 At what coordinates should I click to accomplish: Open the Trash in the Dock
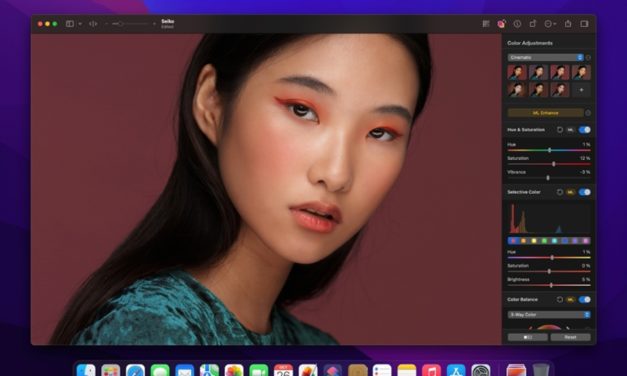pos(541,371)
